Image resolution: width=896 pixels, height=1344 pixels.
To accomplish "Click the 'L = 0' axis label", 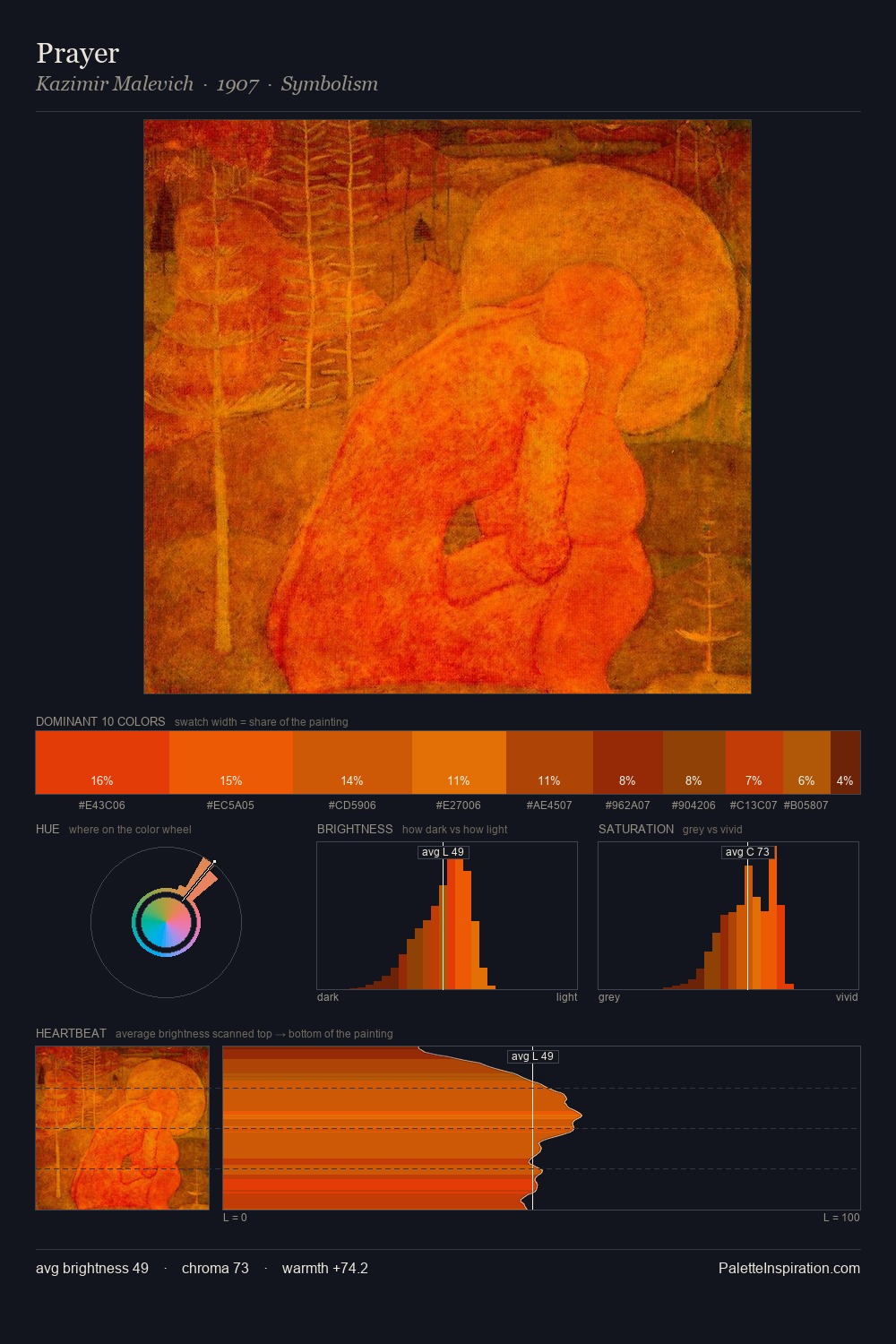I will click(x=235, y=1218).
